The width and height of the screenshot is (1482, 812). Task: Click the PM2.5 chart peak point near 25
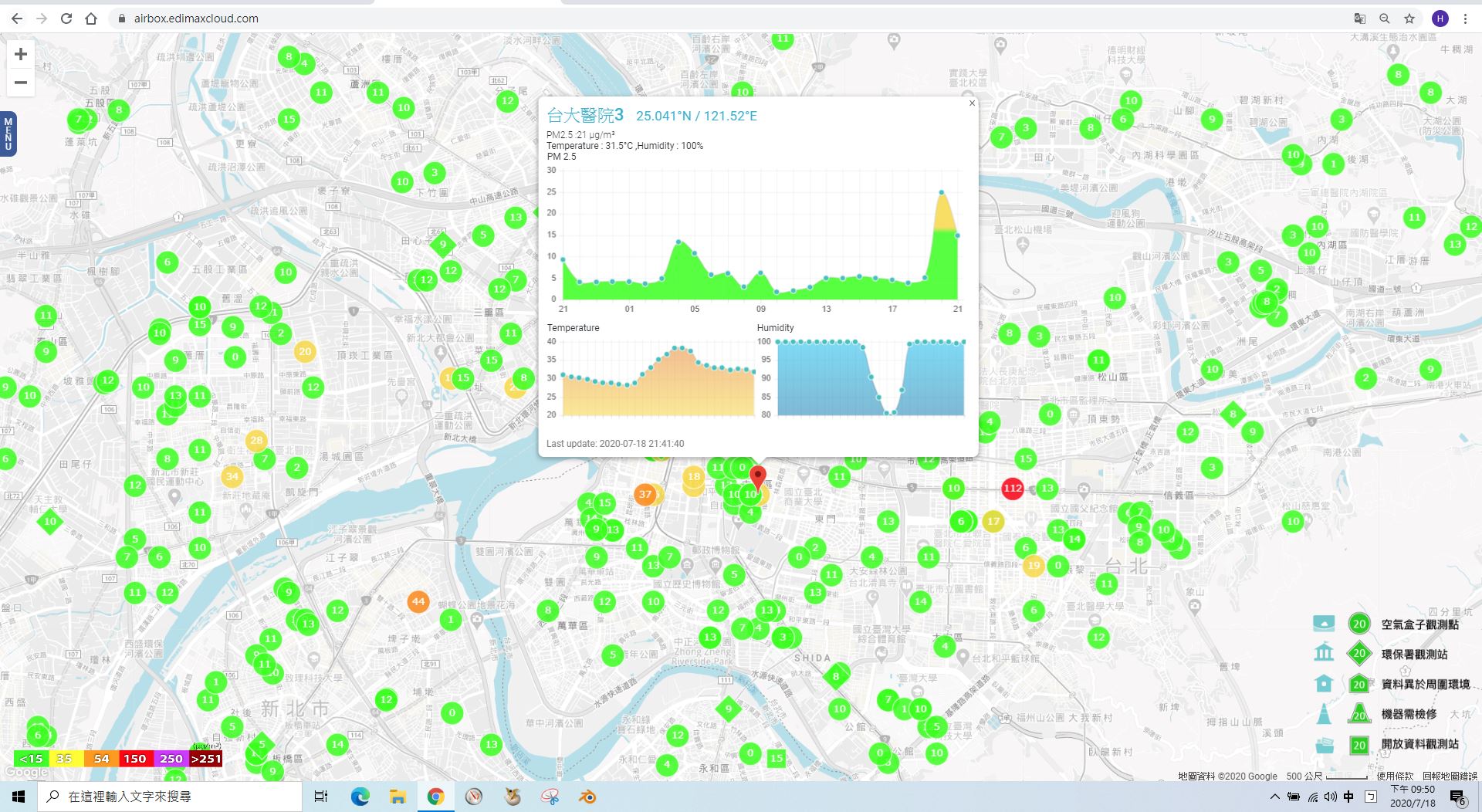[941, 191]
